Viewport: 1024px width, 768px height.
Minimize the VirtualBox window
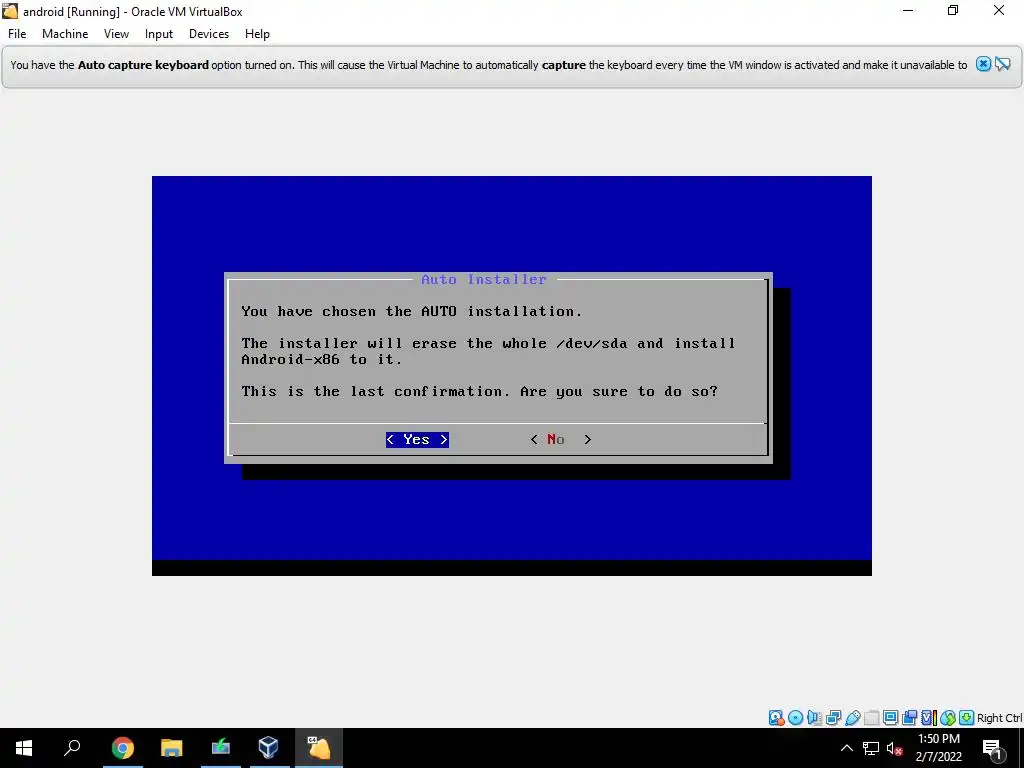point(908,11)
